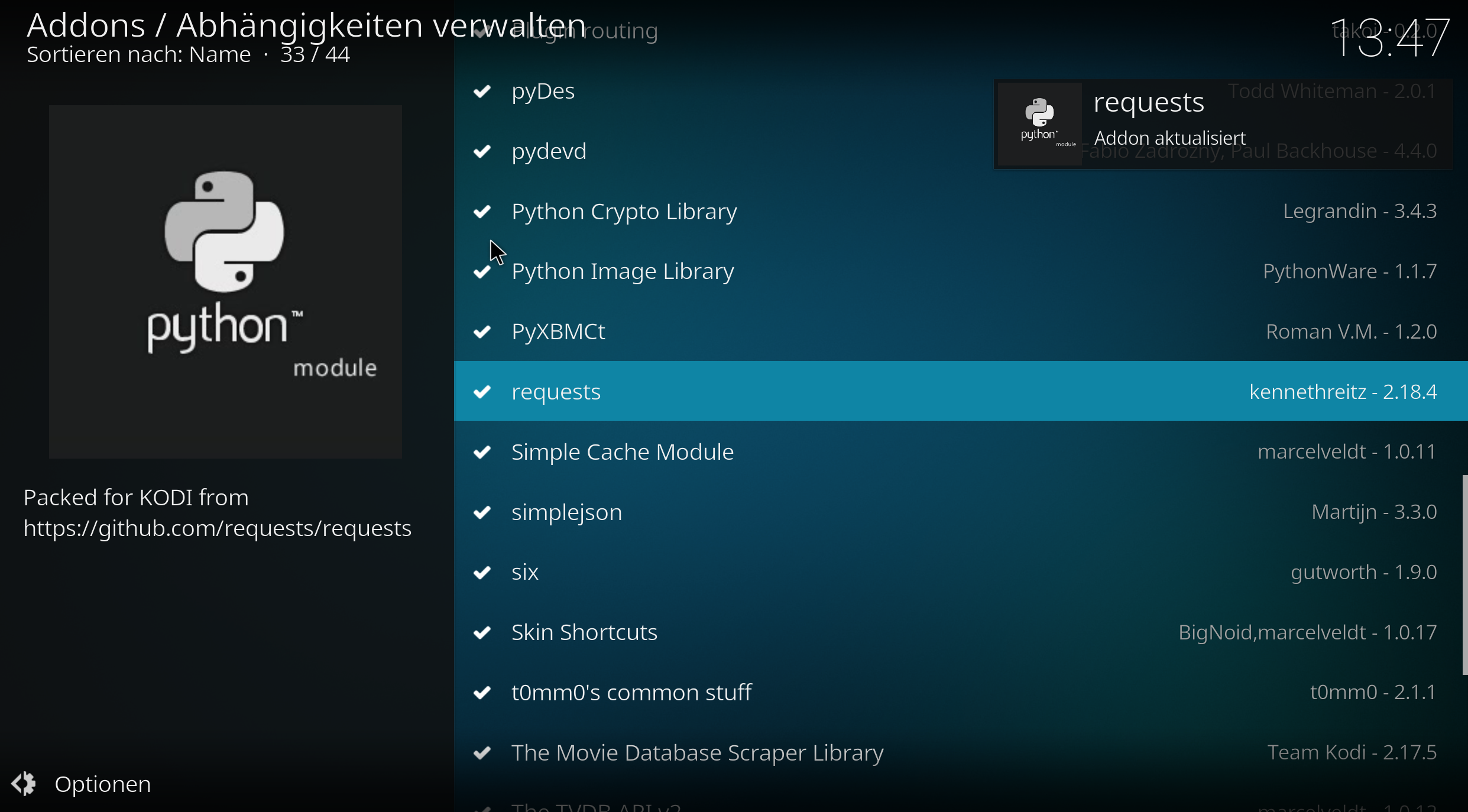
Task: Click the Addon aktualisiert notification text
Action: [x=1170, y=138]
